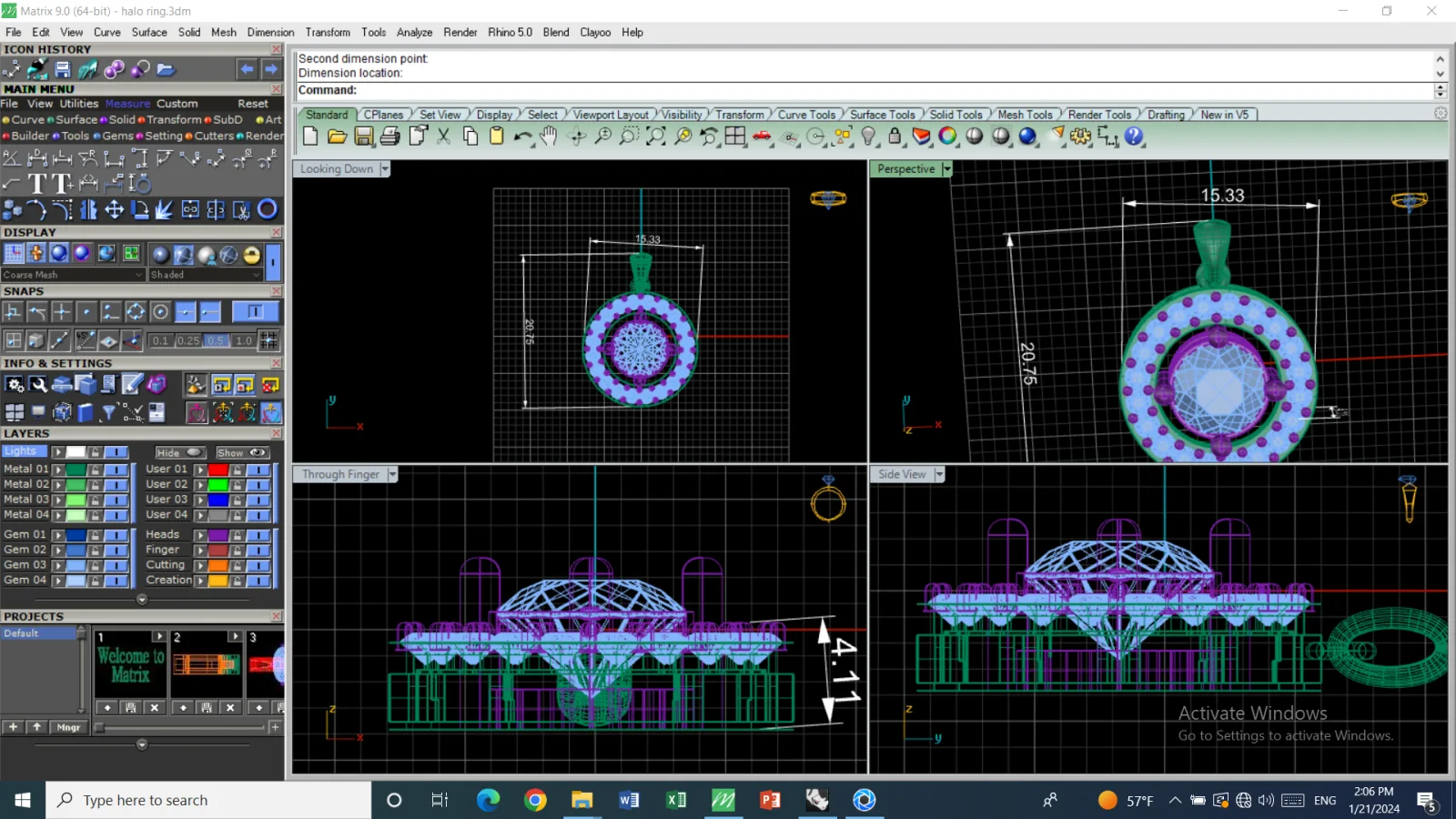Click the Undo arrow icon
The height and width of the screenshot is (819, 1456).
pyautogui.click(x=522, y=136)
